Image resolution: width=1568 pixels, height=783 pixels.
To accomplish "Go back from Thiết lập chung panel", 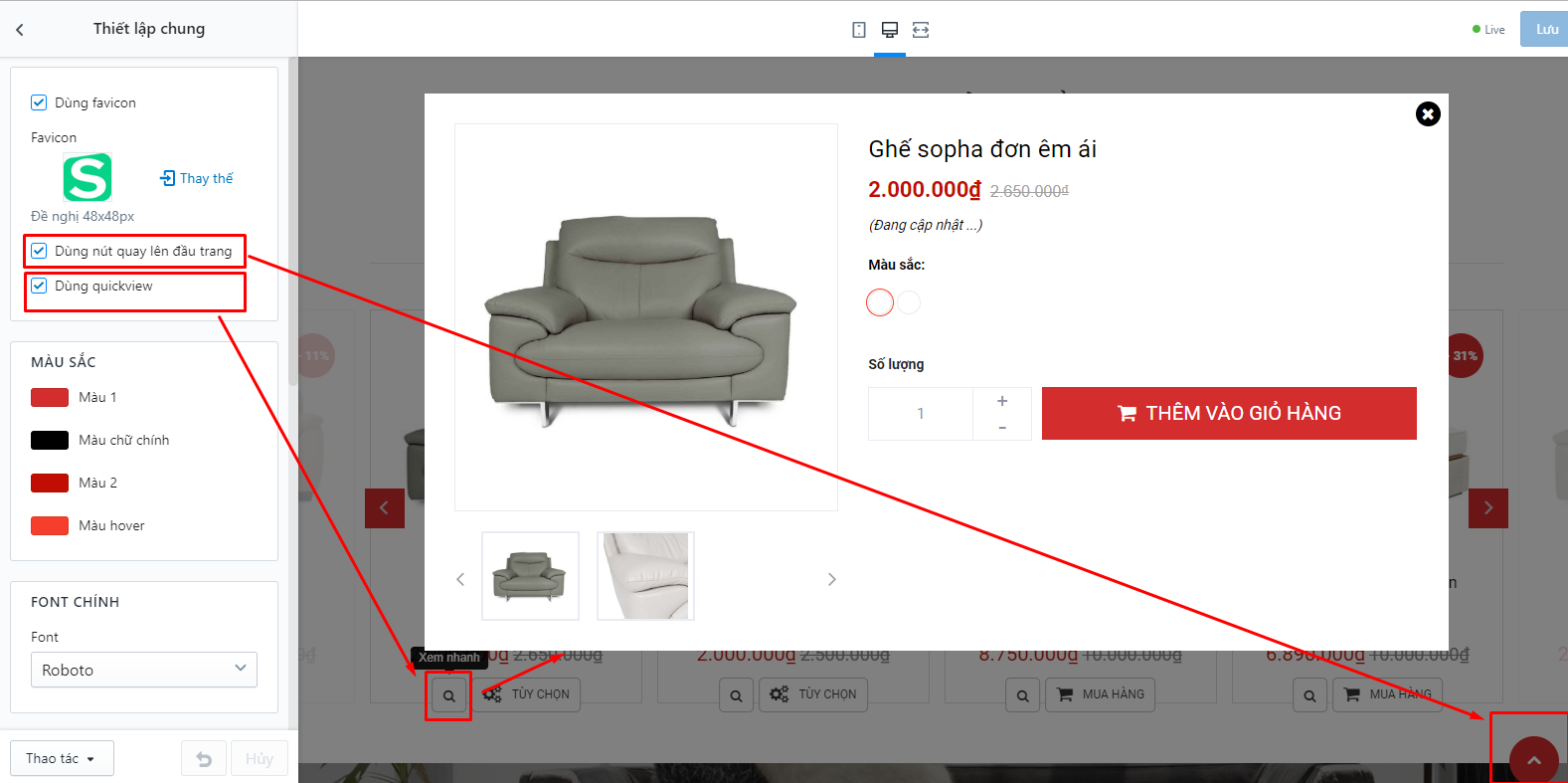I will tap(20, 30).
